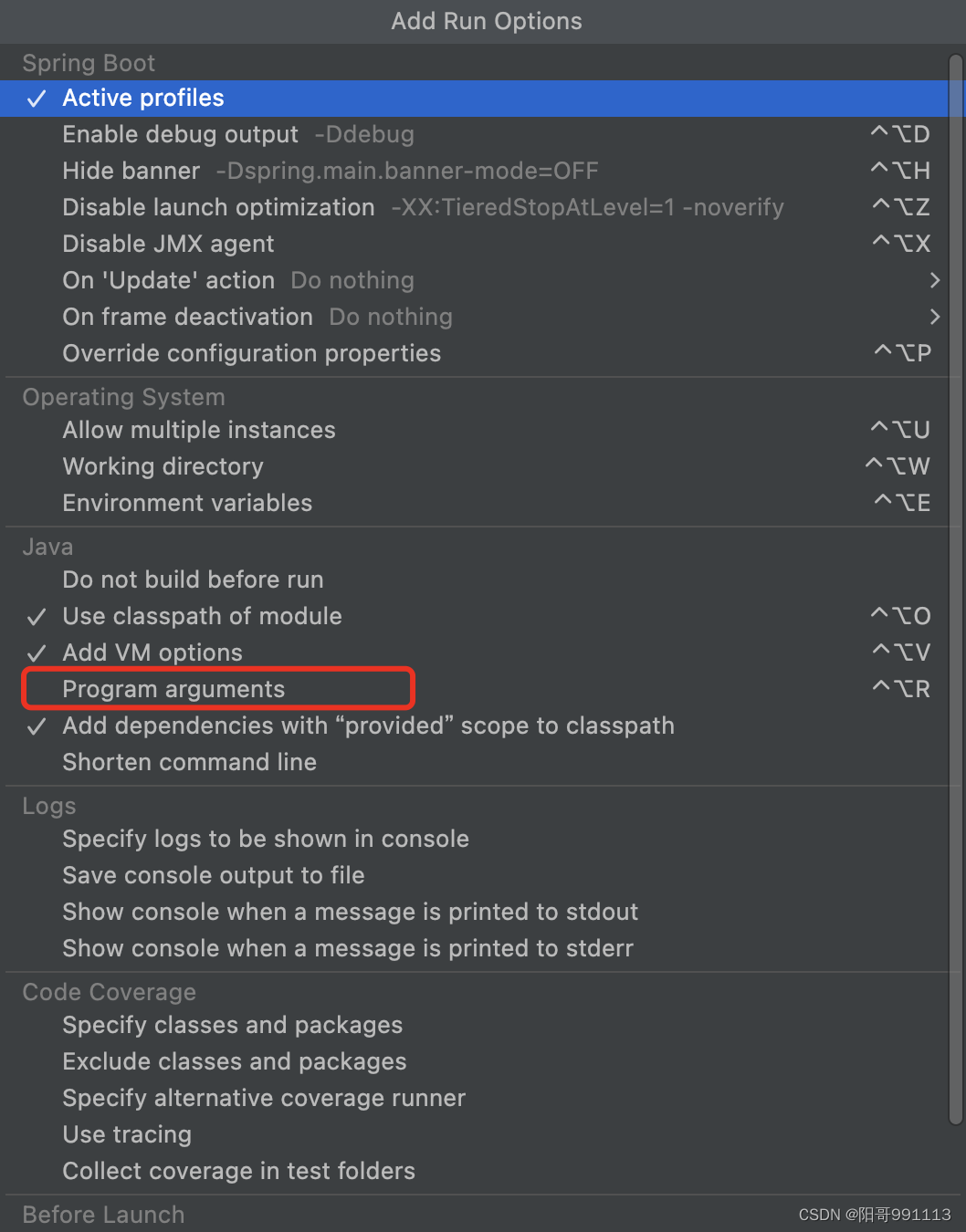
Task: Choose Enable debug output option
Action: pyautogui.click(x=477, y=134)
